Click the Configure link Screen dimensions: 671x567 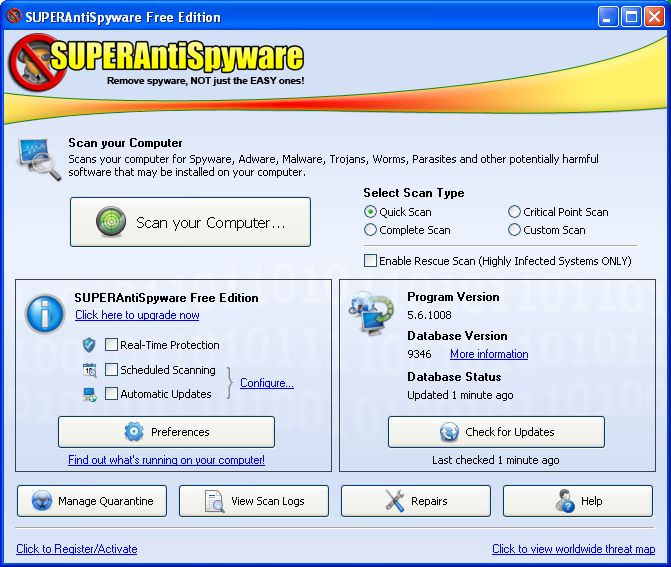coord(266,383)
